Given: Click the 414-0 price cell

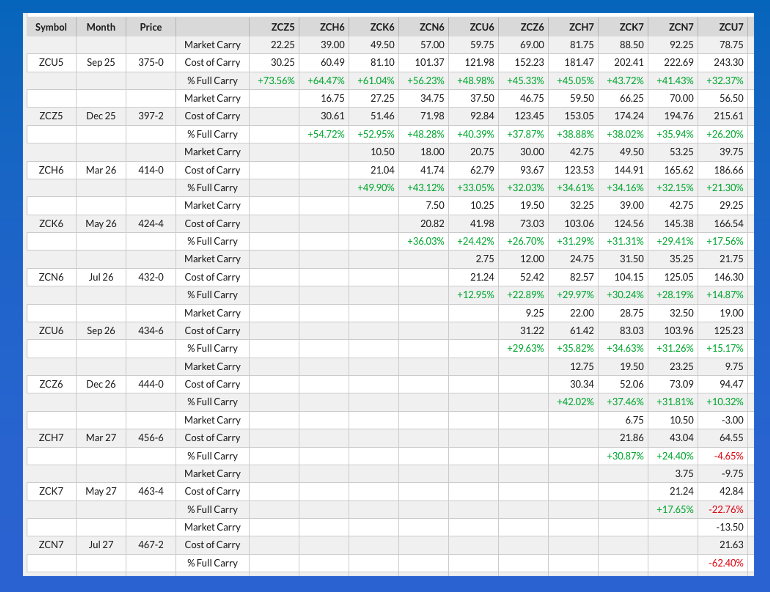Looking at the screenshot, I should tap(151, 170).
